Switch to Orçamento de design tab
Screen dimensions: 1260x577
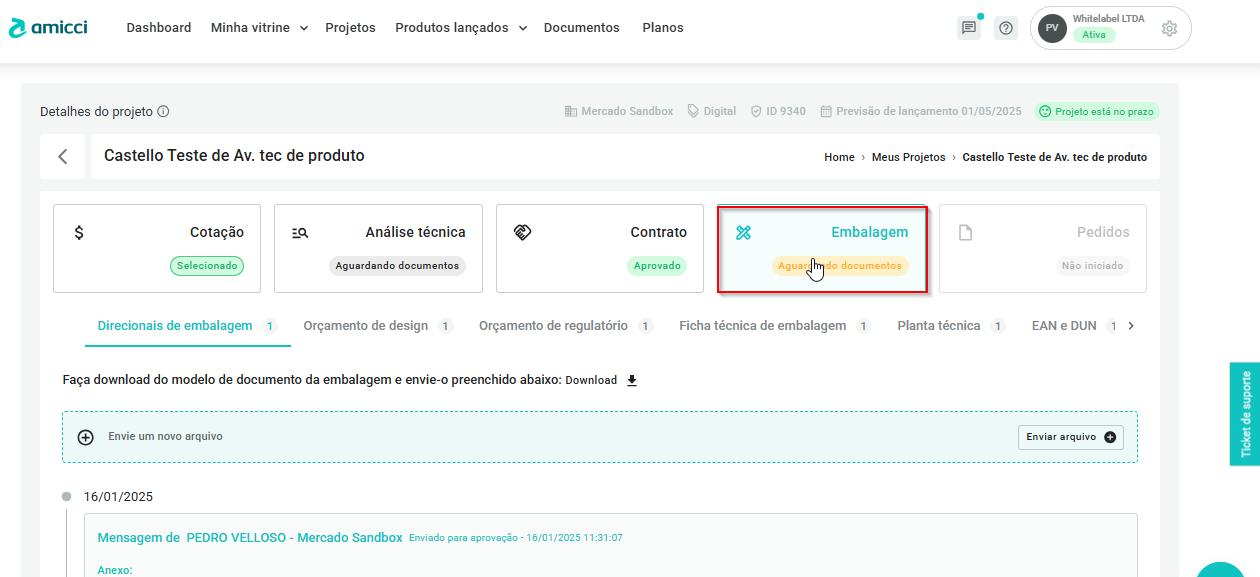(366, 326)
